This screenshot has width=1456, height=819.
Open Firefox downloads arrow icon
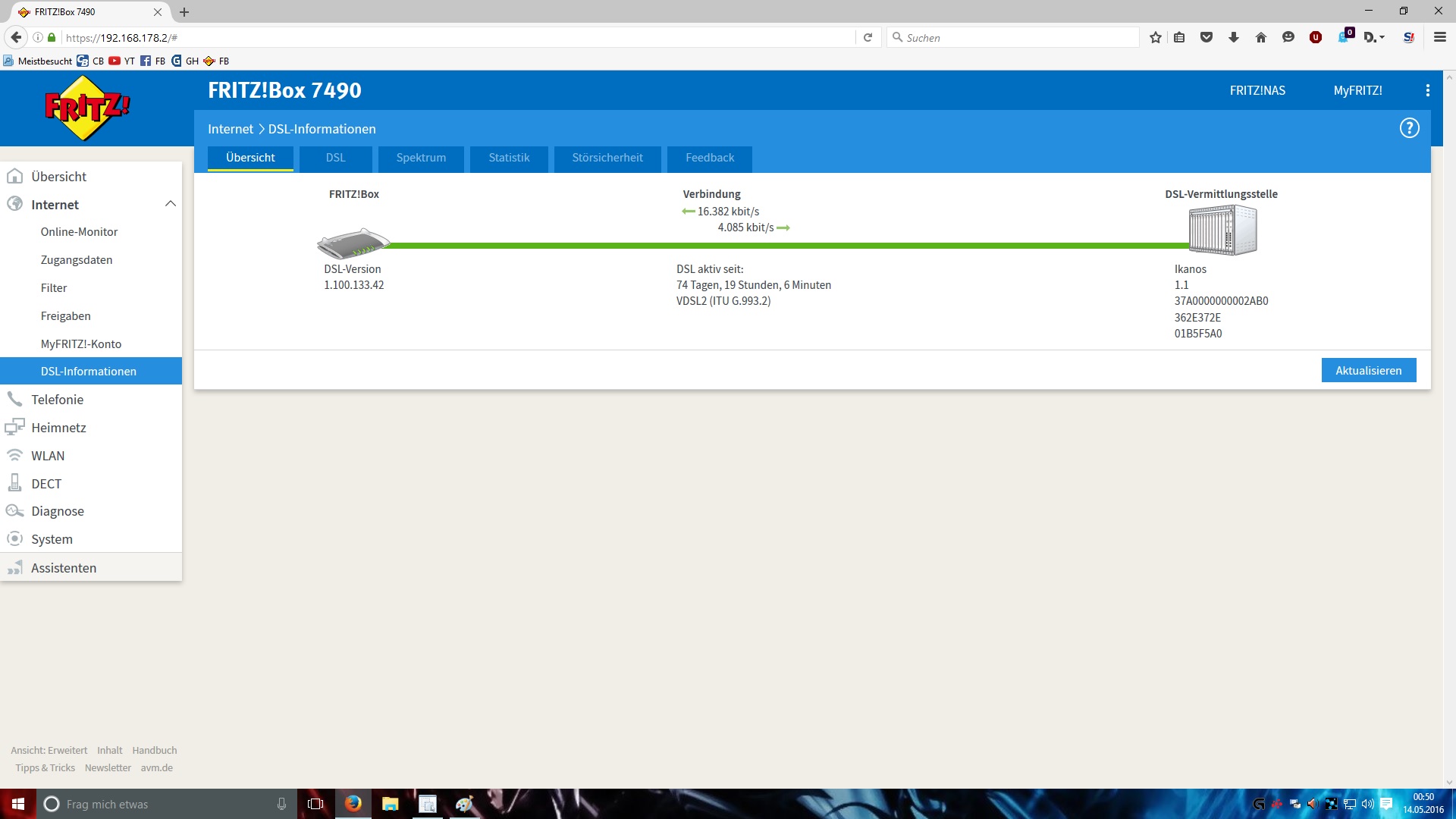(1233, 37)
